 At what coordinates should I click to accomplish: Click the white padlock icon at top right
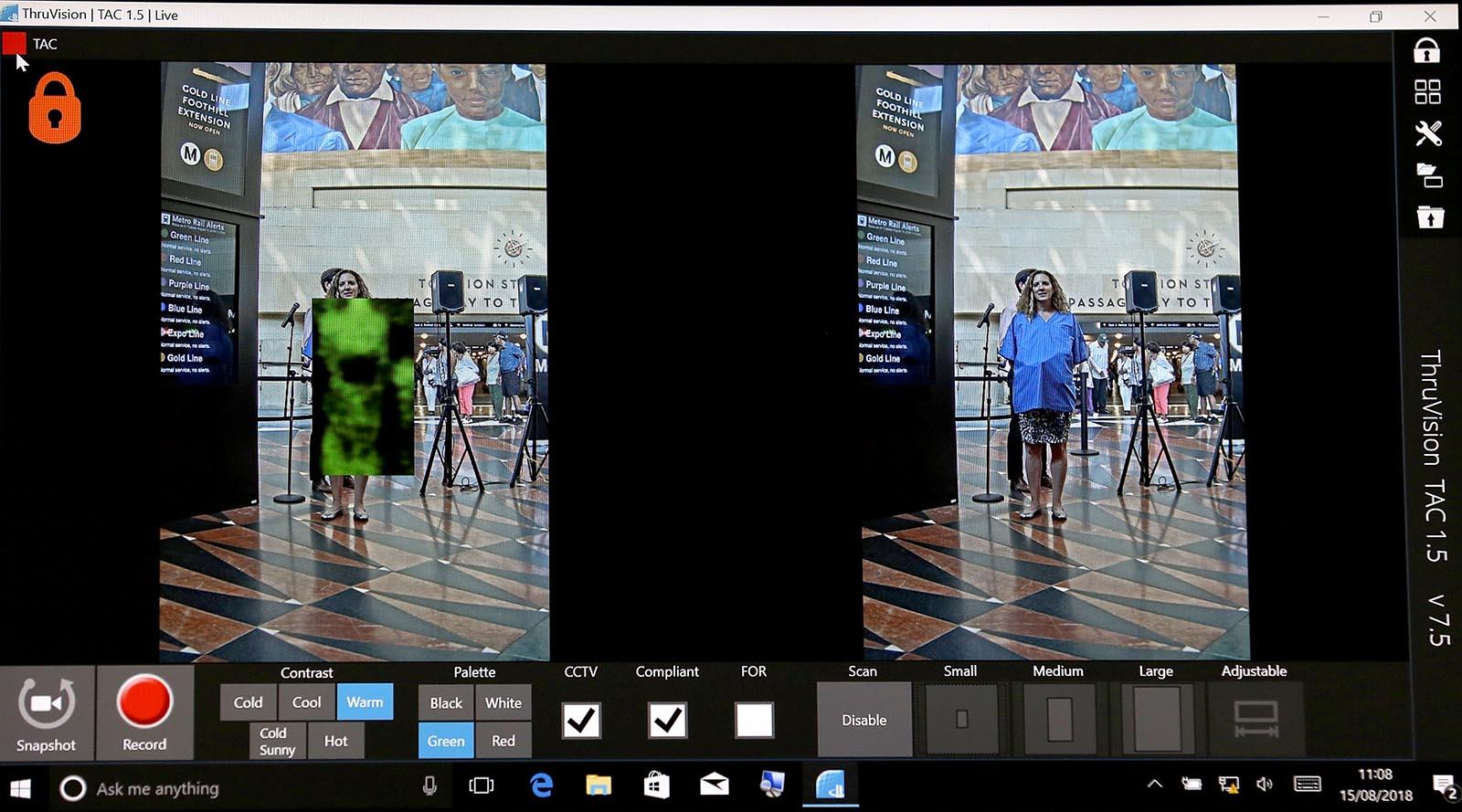point(1426,50)
